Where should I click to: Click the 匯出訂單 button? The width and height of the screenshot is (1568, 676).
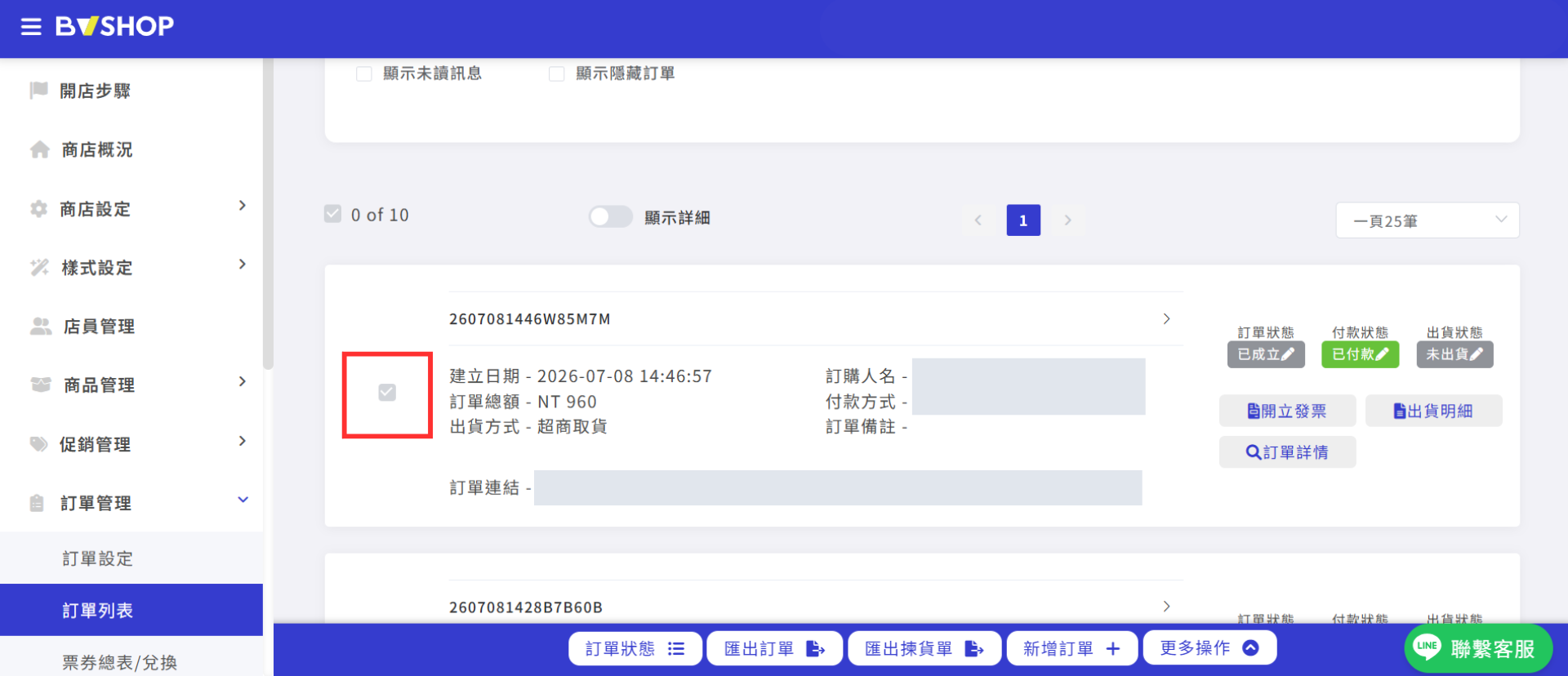(775, 649)
